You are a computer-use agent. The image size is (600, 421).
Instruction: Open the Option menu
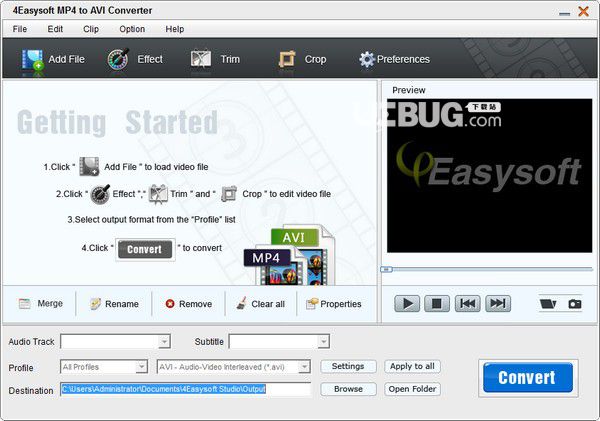click(132, 29)
